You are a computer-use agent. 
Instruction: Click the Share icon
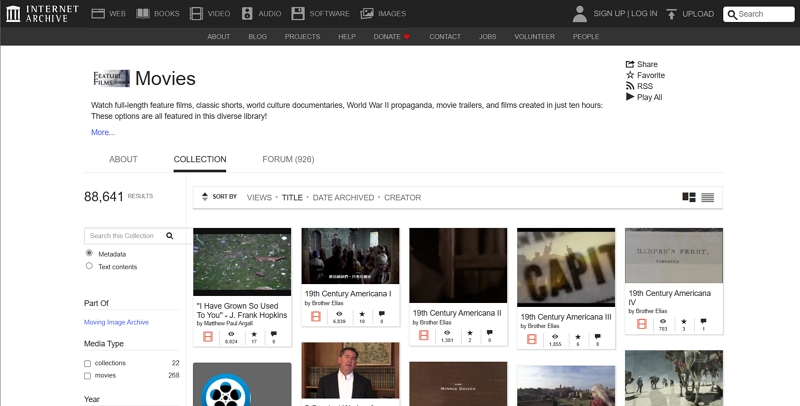coord(630,64)
